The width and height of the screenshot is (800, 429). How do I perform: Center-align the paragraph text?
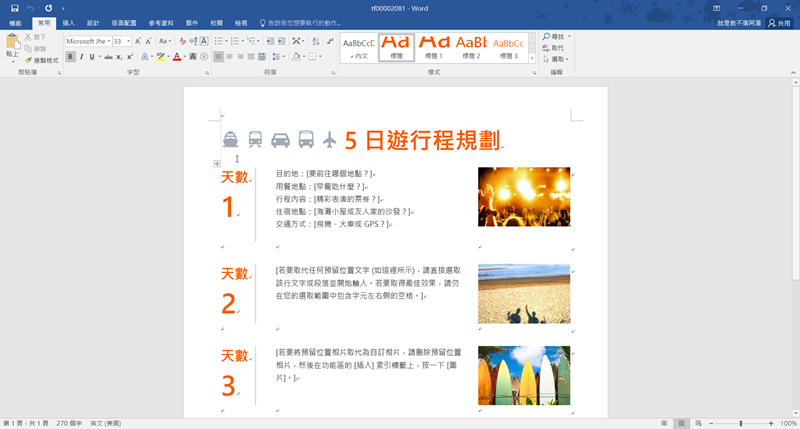click(231, 57)
